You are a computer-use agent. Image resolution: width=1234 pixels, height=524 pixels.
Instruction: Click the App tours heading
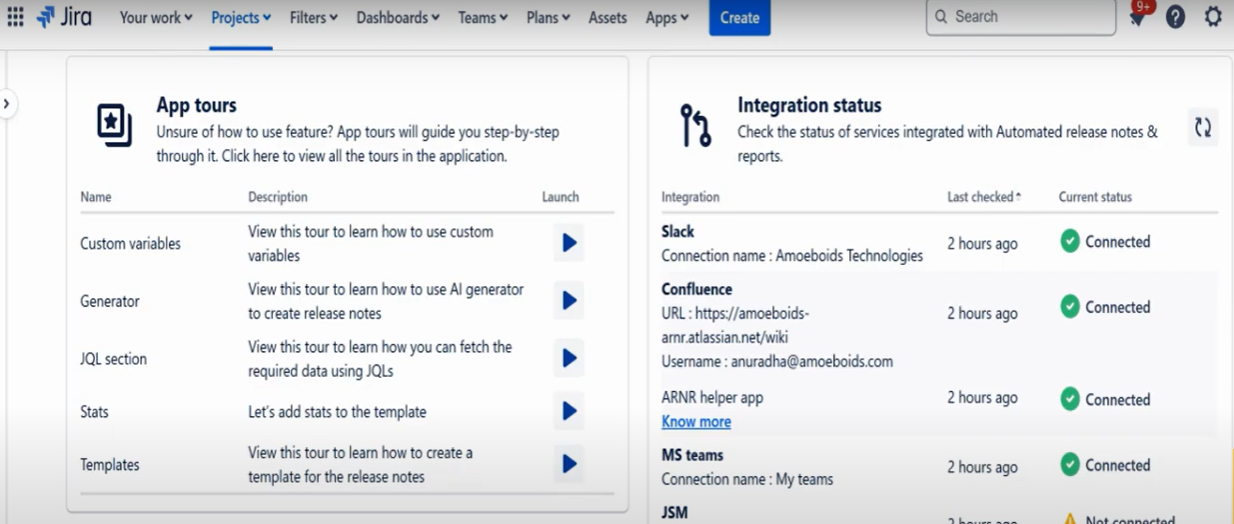pyautogui.click(x=196, y=105)
